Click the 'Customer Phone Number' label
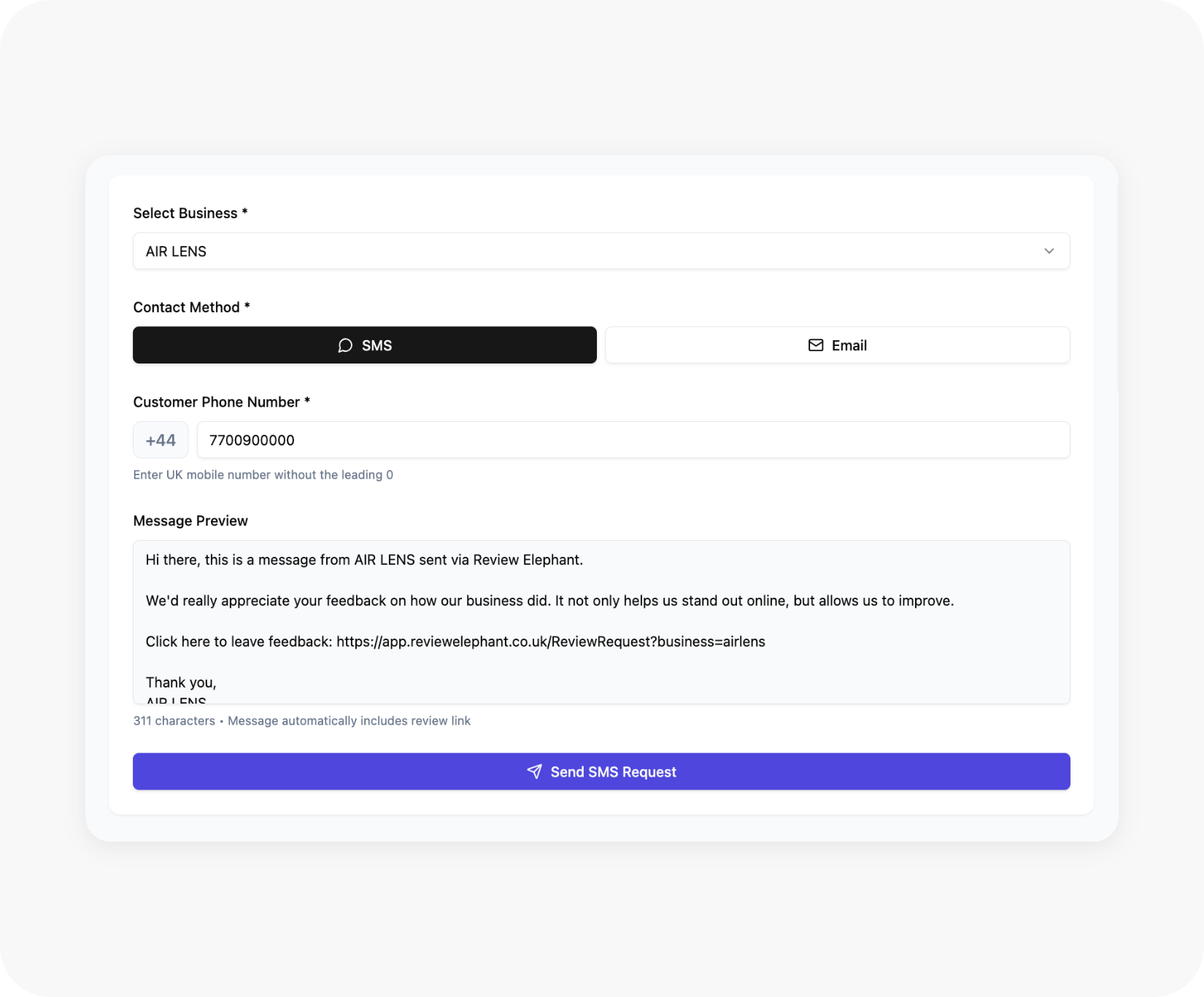The height and width of the screenshot is (997, 1204). coord(221,402)
